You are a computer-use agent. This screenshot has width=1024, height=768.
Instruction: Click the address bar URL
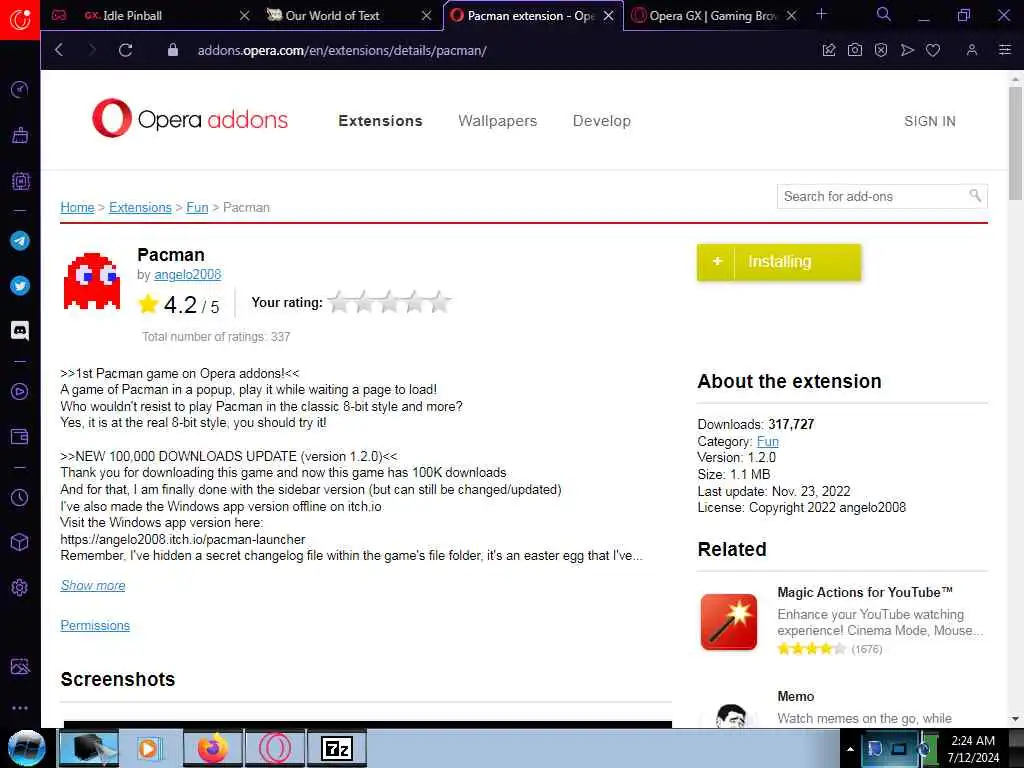coord(342,50)
